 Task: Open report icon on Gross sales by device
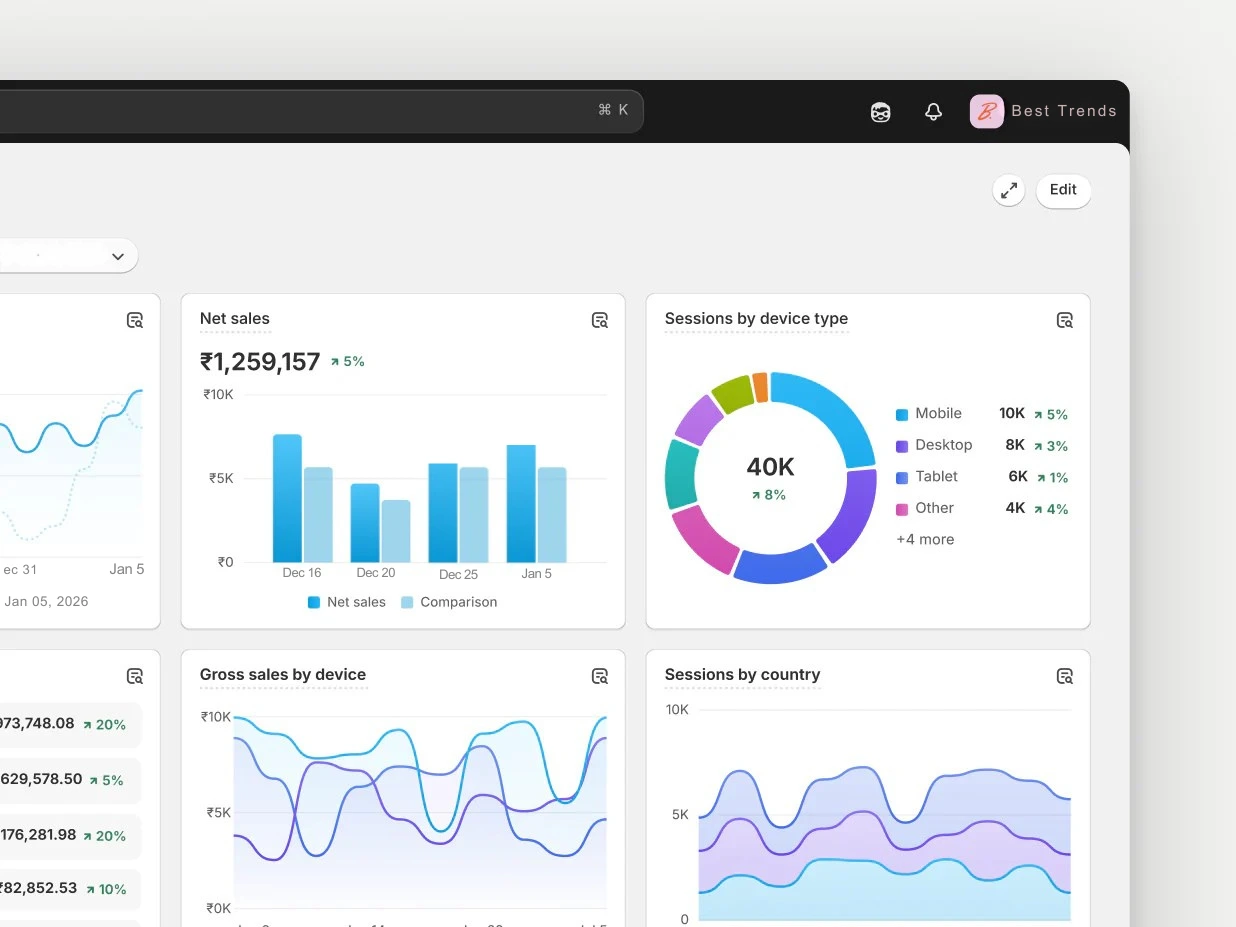pos(600,676)
